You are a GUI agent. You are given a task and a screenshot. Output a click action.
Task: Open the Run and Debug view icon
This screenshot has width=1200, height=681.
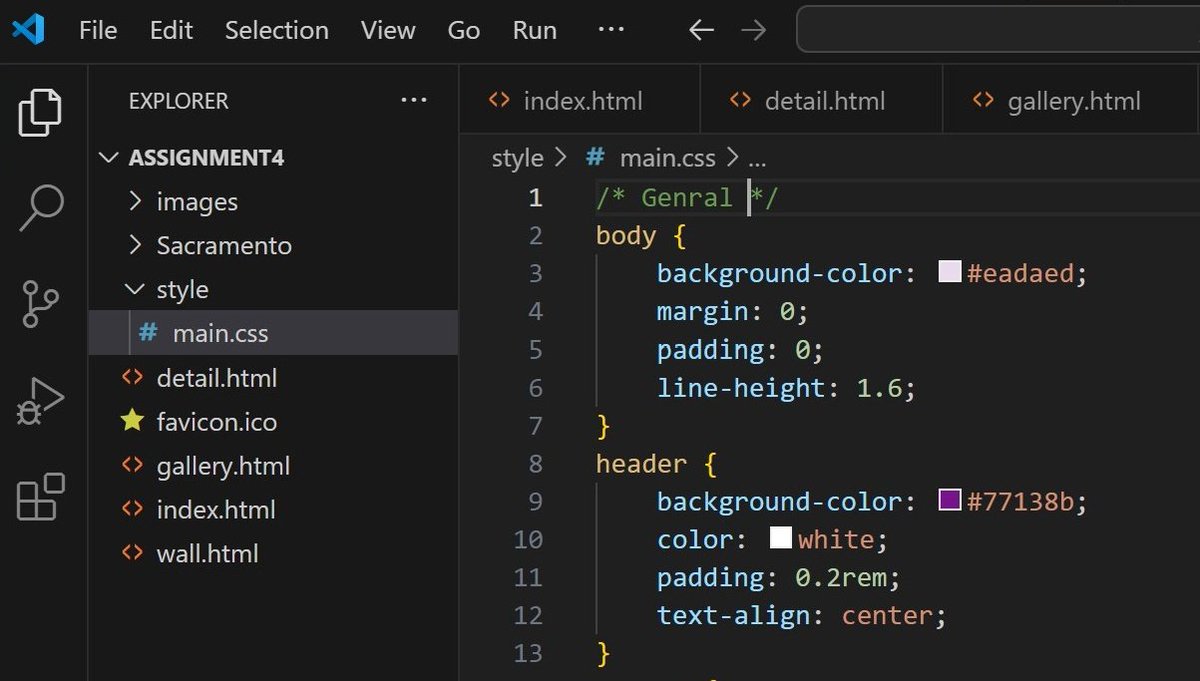(41, 401)
